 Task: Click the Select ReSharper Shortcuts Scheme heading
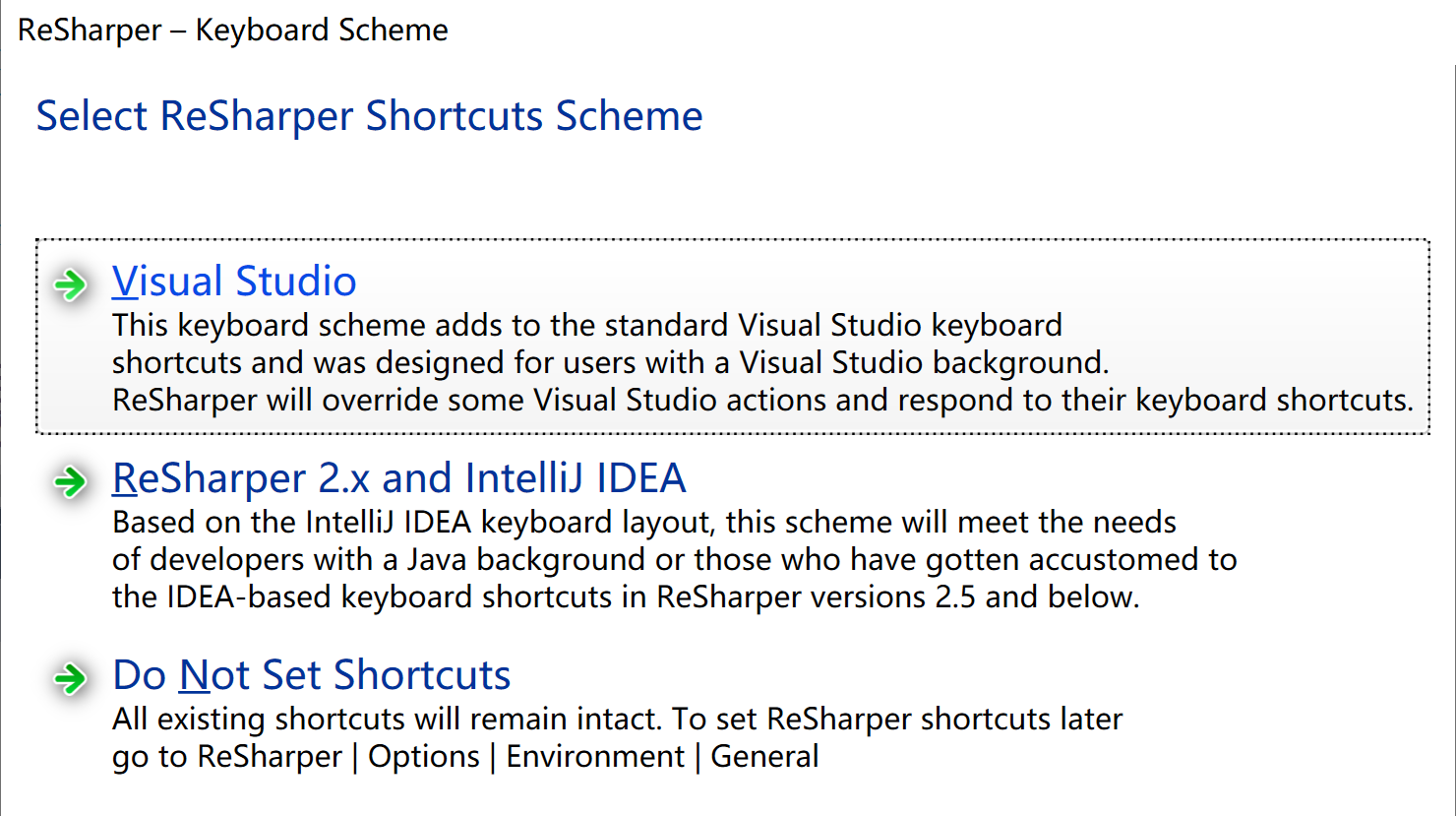369,115
